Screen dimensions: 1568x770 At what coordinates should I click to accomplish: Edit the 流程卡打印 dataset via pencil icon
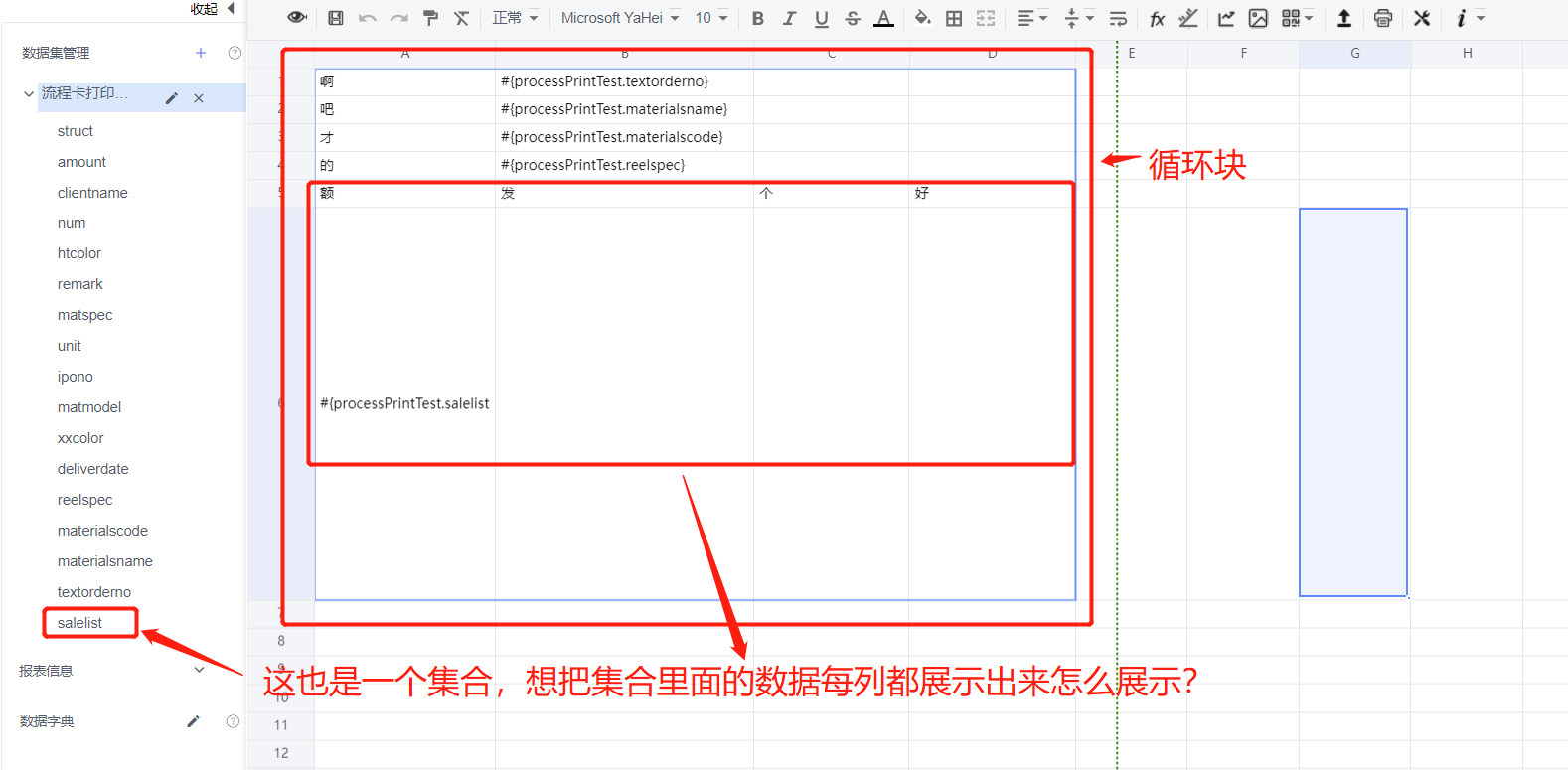171,98
